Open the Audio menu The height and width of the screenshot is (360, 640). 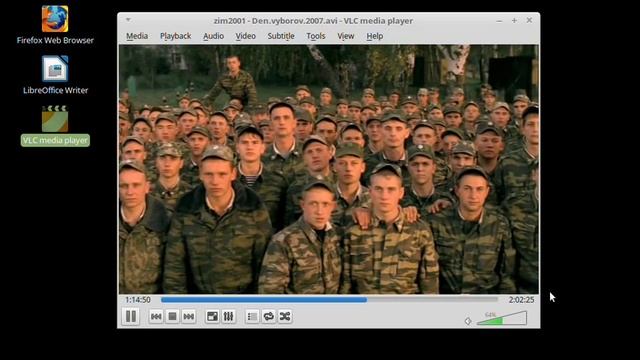(x=213, y=36)
